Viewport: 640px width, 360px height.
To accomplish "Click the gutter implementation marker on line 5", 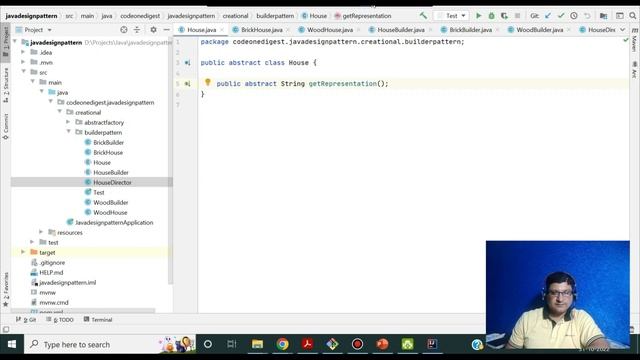I will (x=187, y=84).
